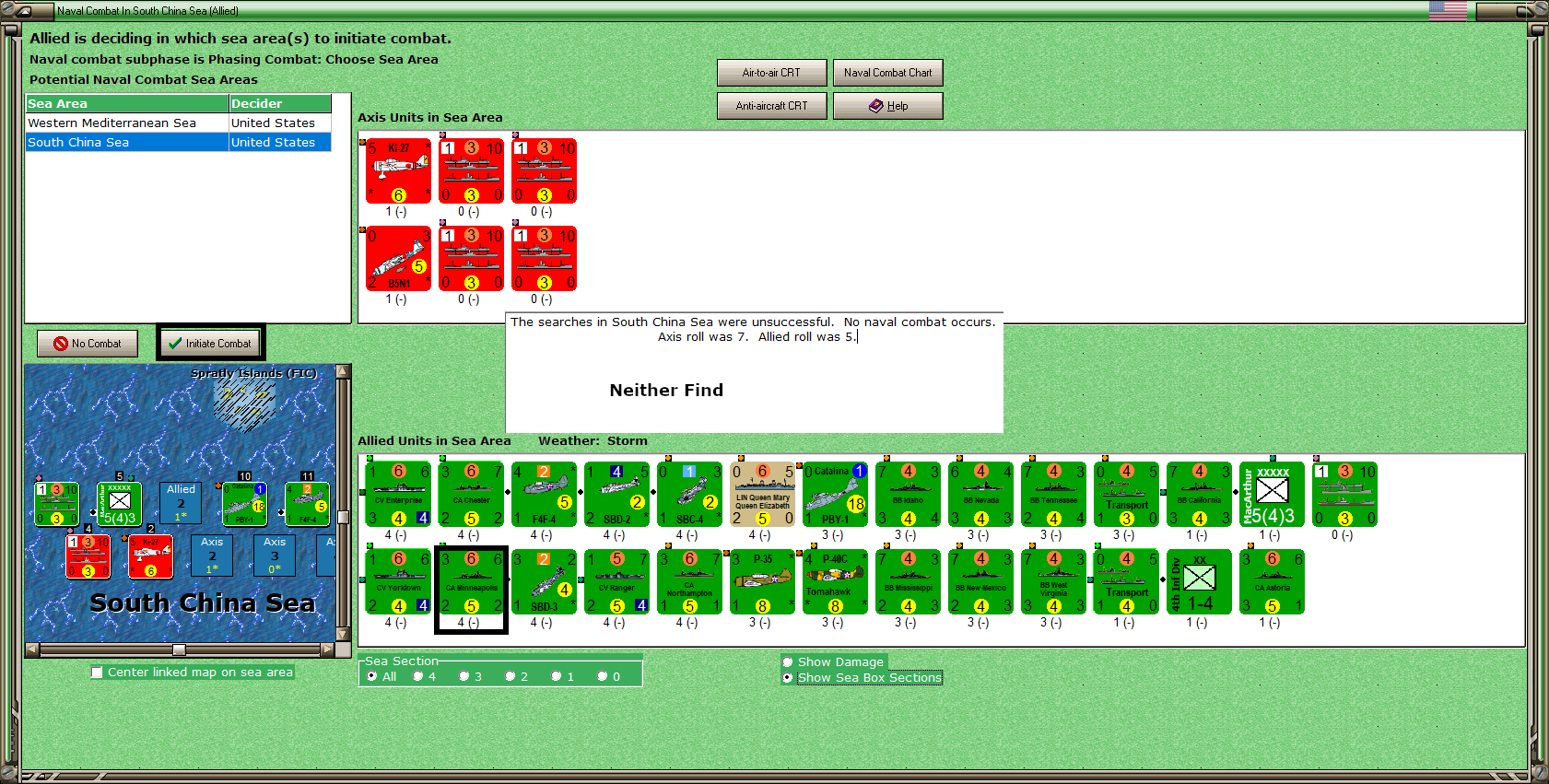1549x784 pixels.
Task: Select the PBY-1 Catalina unit
Action: click(x=835, y=495)
